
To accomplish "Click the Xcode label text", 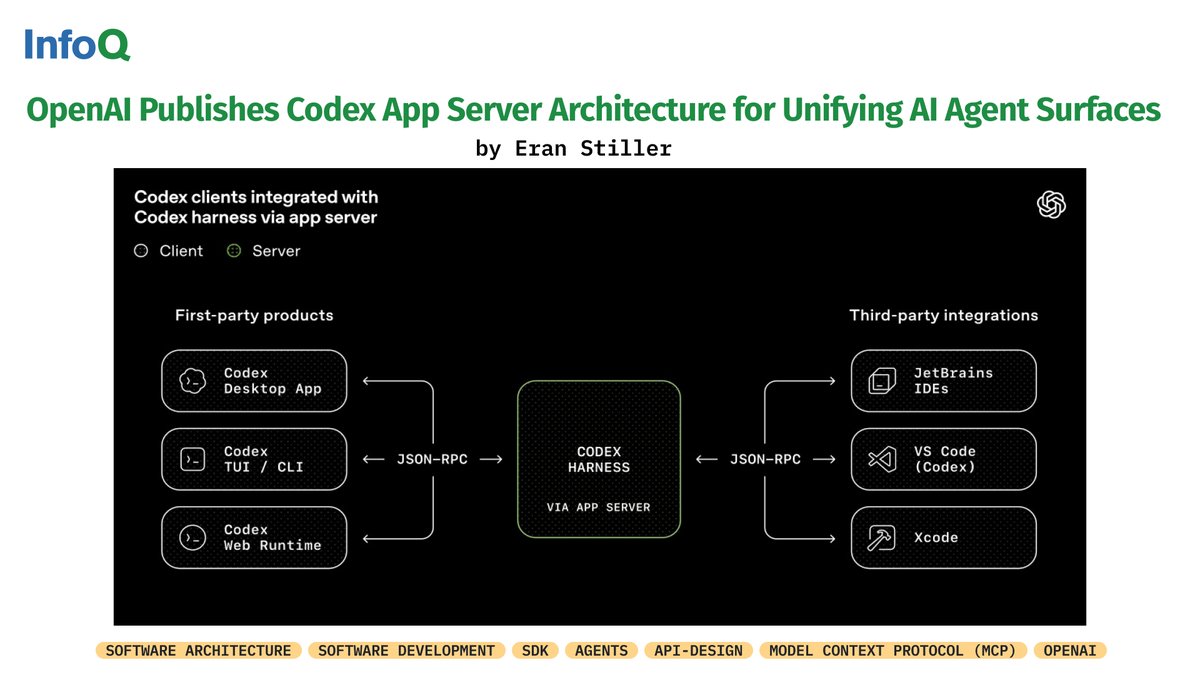I will pos(935,537).
